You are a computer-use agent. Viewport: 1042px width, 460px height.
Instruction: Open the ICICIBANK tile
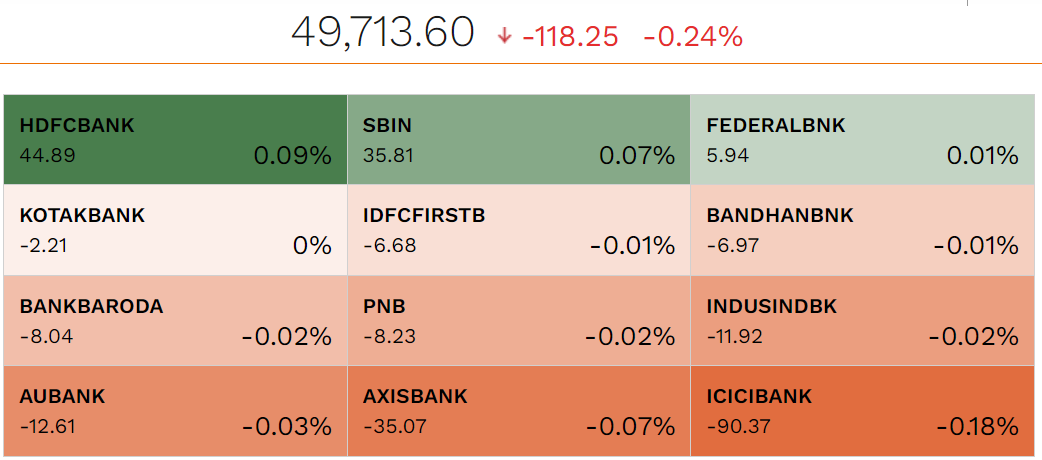coord(862,411)
